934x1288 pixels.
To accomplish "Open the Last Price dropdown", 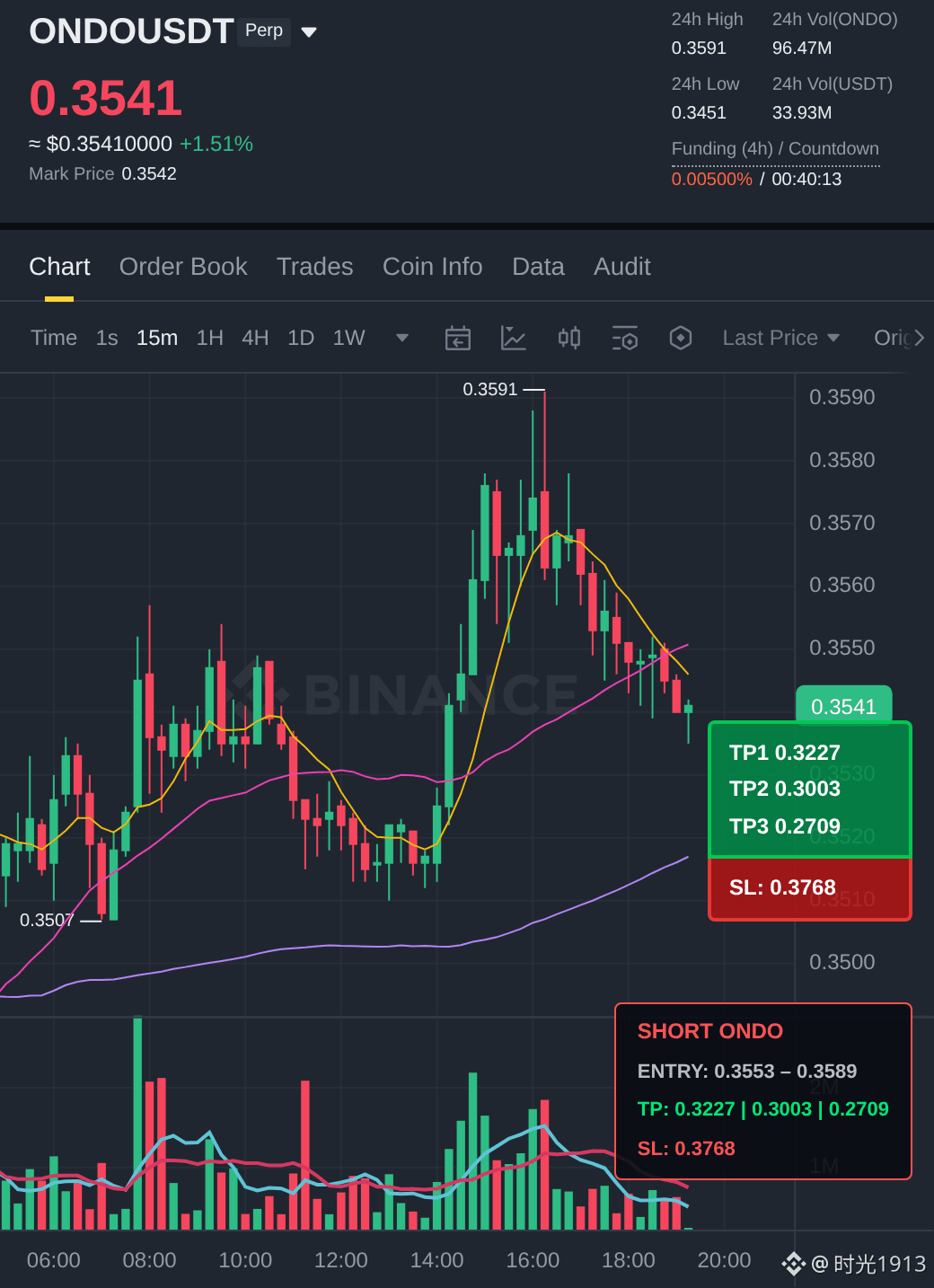I will tap(780, 338).
